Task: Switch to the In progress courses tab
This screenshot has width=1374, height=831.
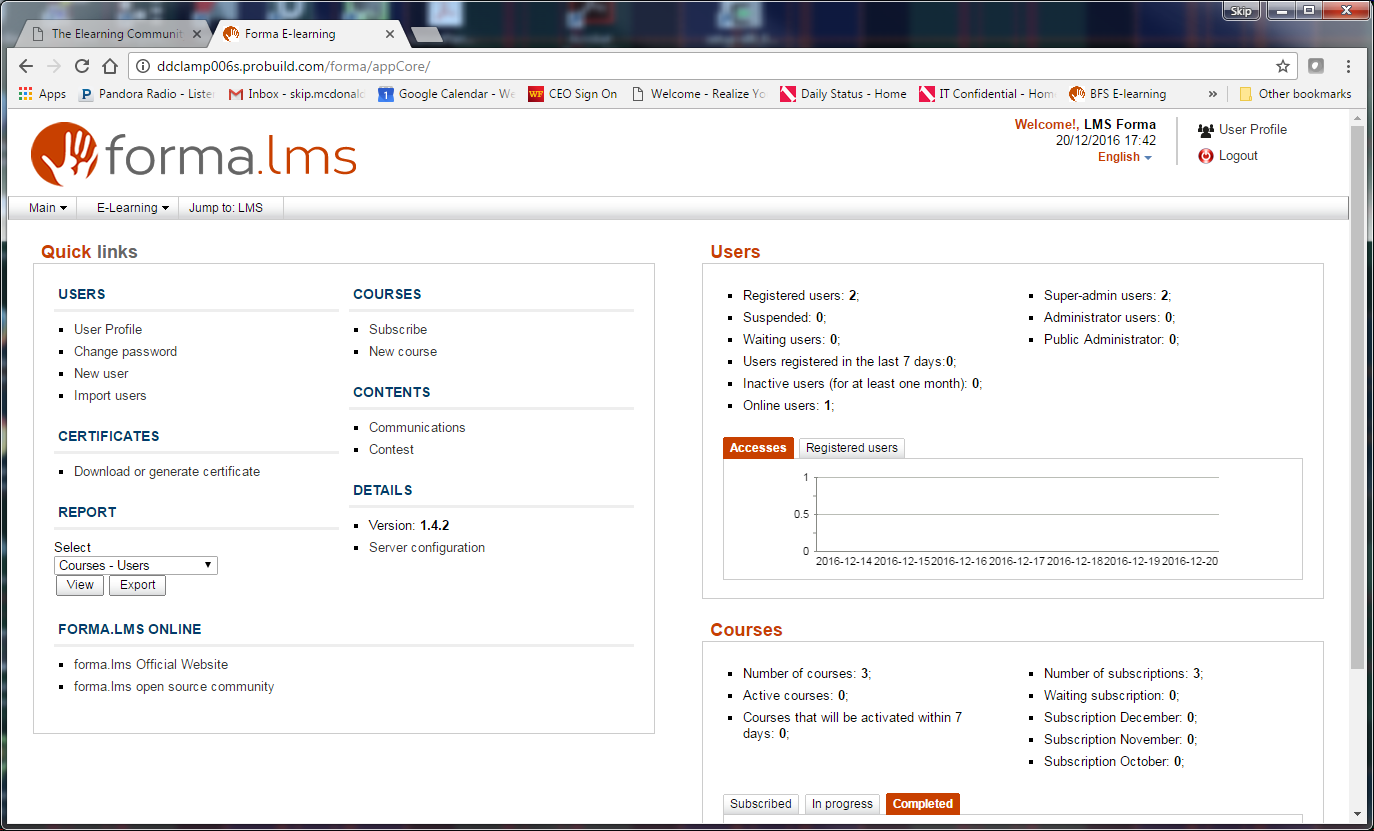Action: coord(842,804)
